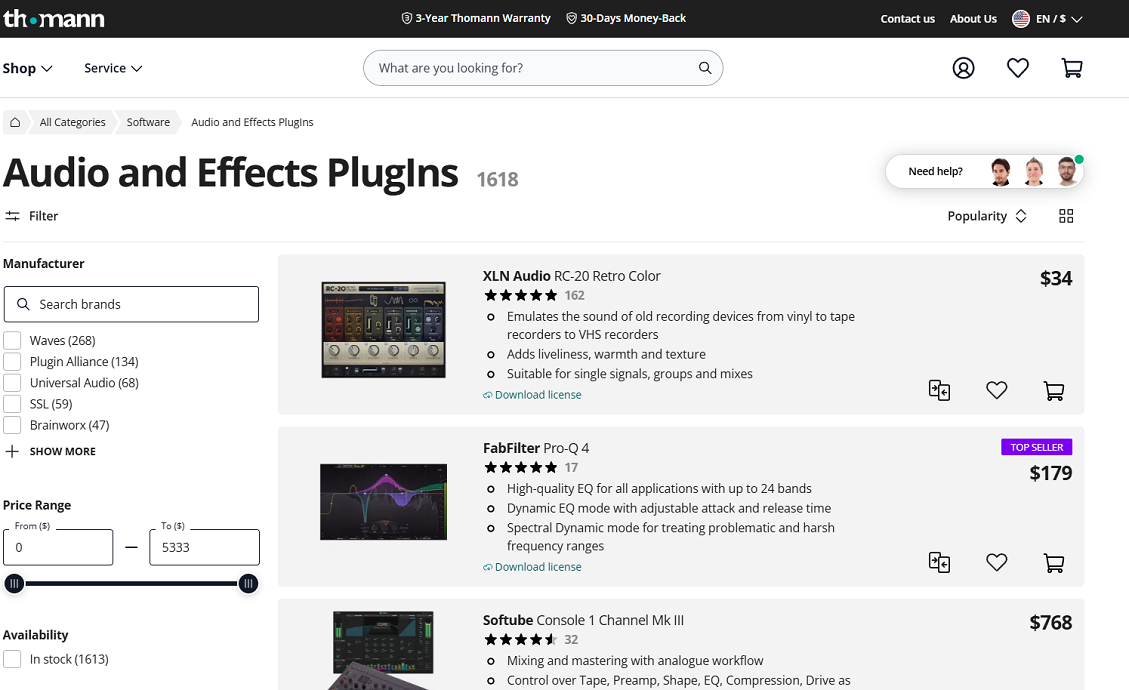Check the In stock availability filter
The image size is (1129, 690).
click(12, 658)
